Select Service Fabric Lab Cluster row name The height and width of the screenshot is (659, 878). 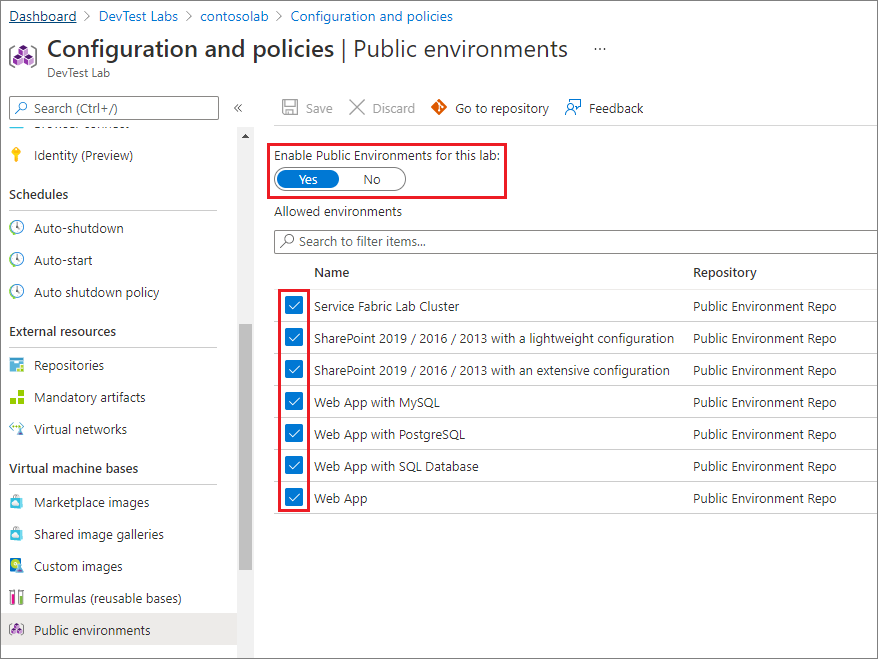coord(386,306)
